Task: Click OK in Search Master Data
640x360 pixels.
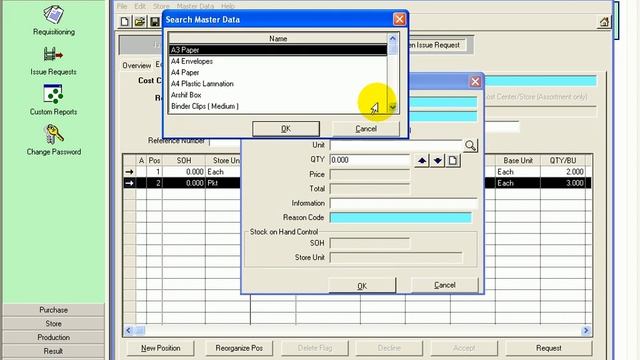Action: (286, 129)
